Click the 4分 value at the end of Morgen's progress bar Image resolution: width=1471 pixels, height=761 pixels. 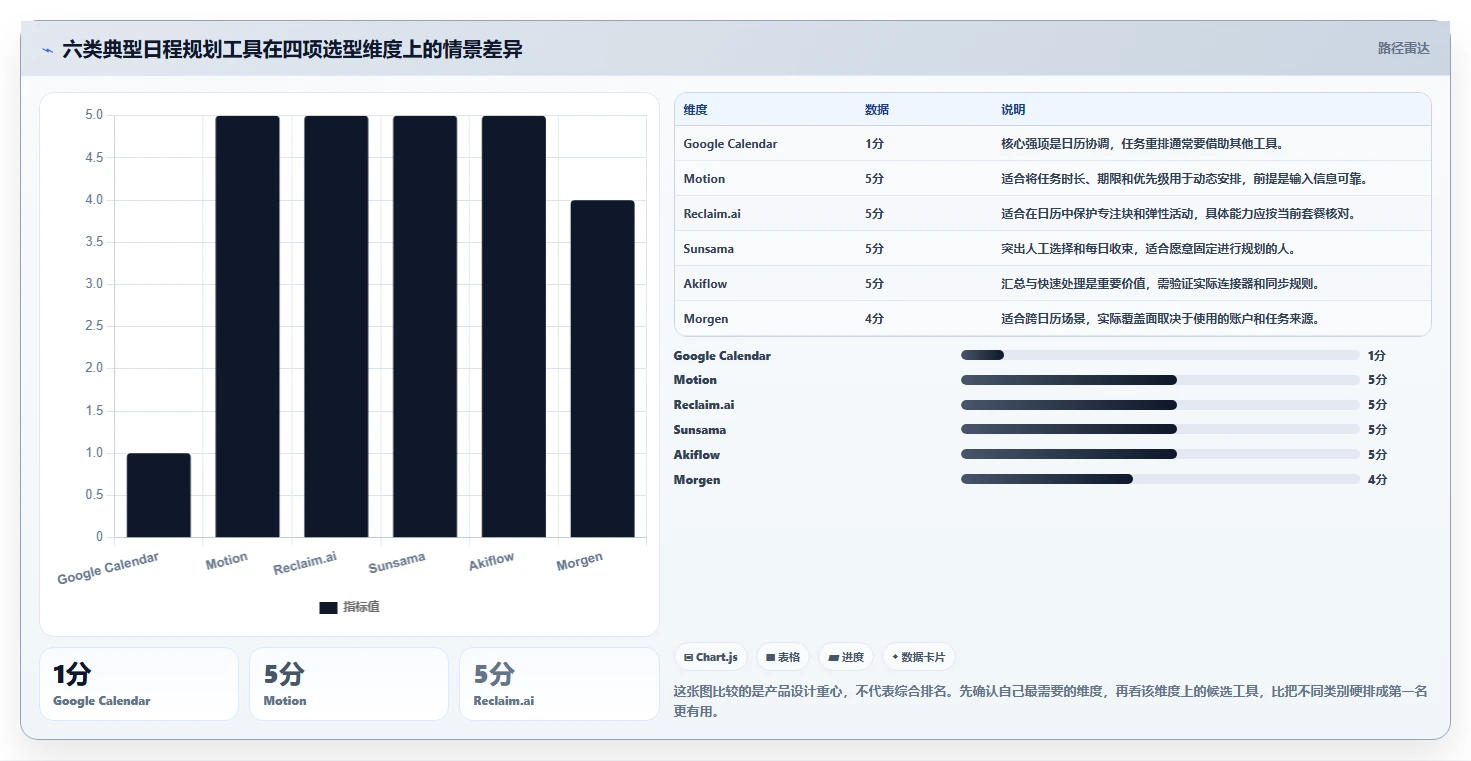click(x=1377, y=480)
